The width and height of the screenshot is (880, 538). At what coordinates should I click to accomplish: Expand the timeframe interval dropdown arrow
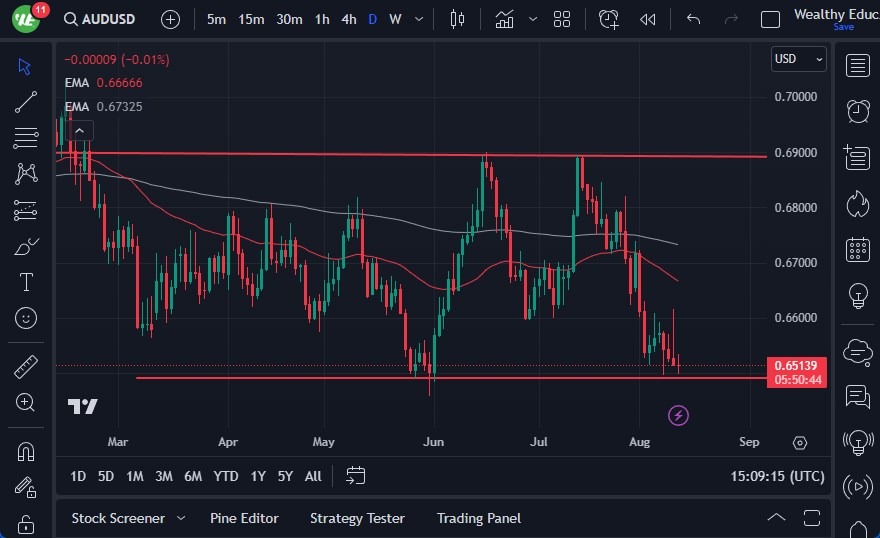[418, 19]
